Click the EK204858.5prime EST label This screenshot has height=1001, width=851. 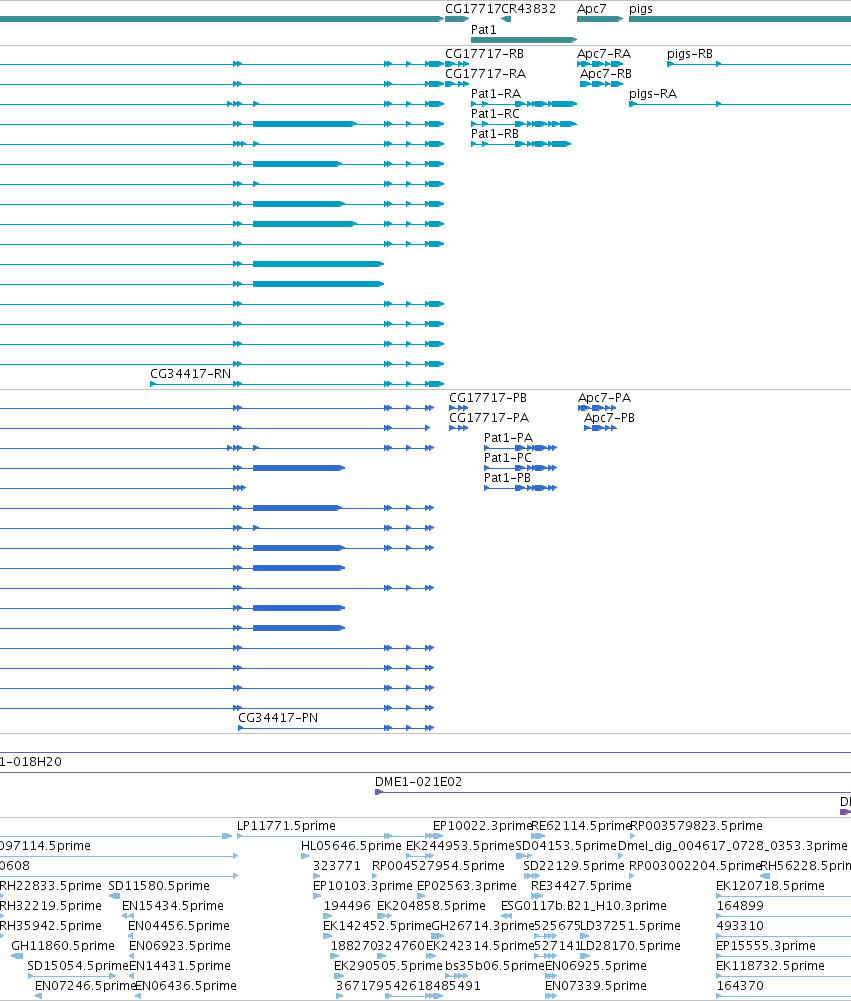(431, 905)
